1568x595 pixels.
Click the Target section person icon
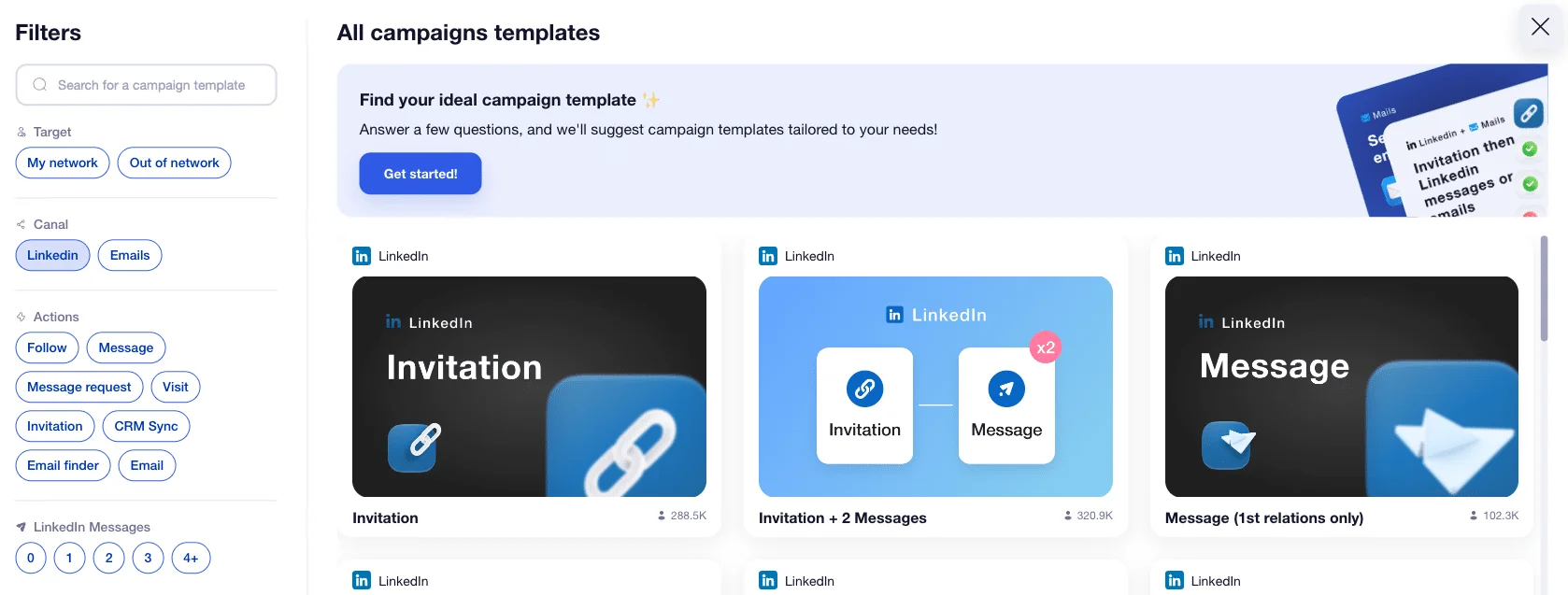(21, 132)
